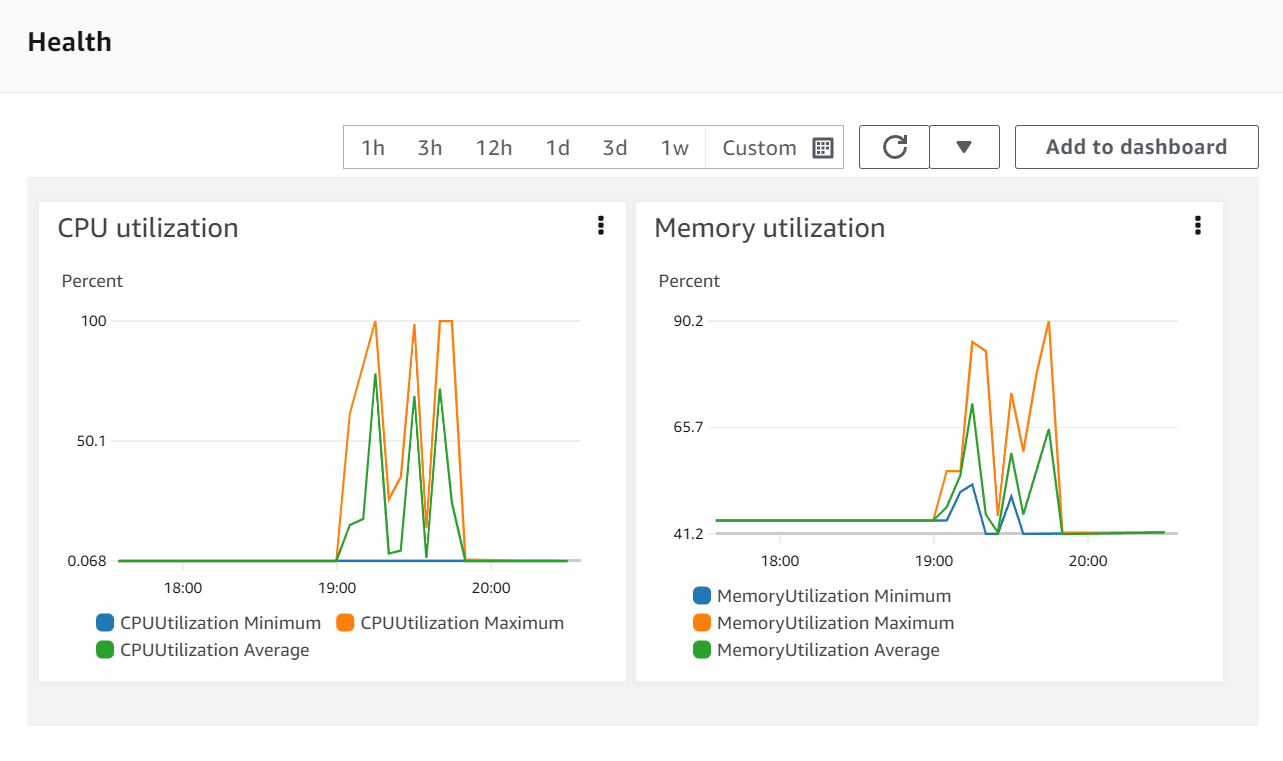Open the calendar icon next to Custom

click(x=822, y=147)
